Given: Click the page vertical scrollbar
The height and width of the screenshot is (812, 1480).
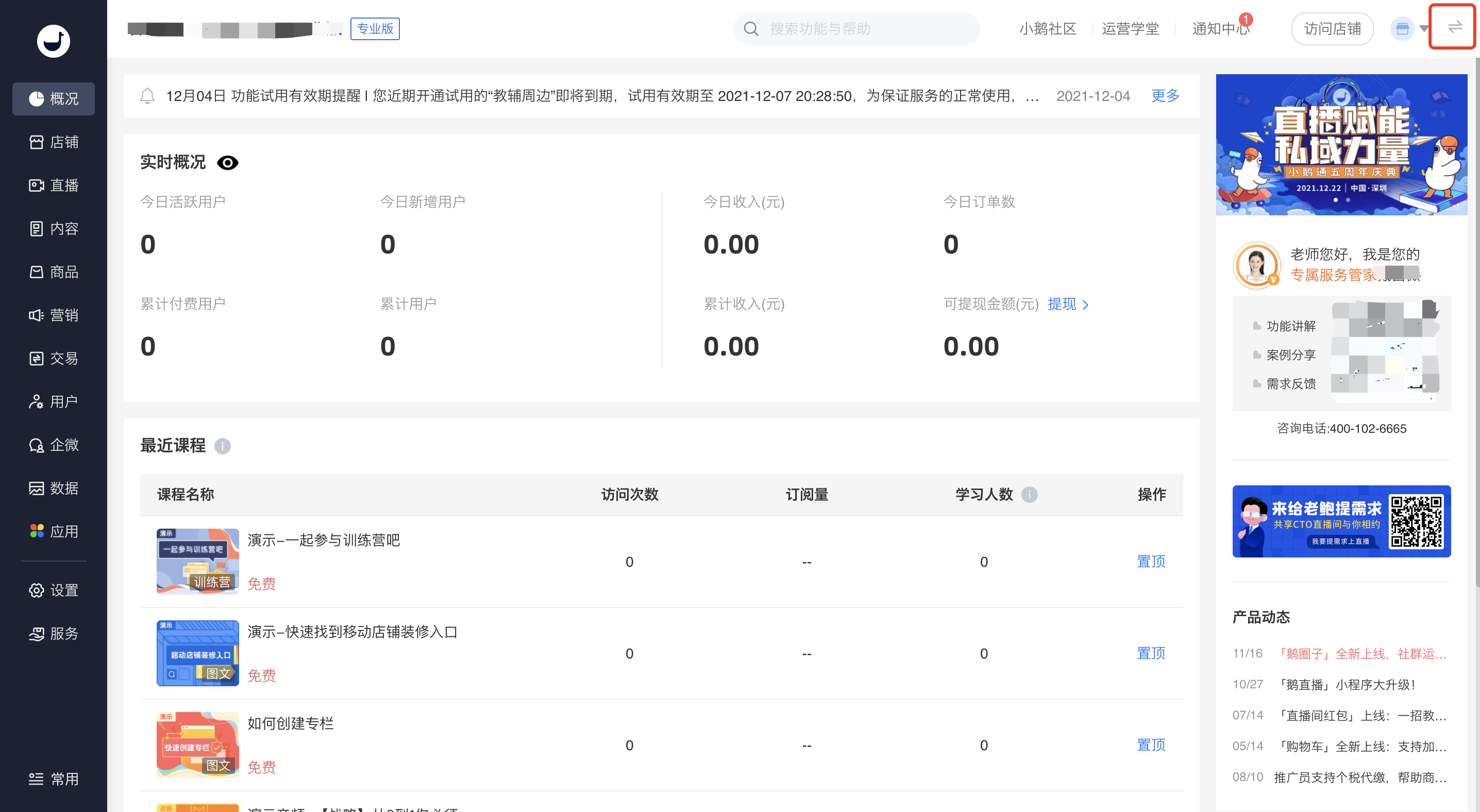Looking at the screenshot, I should tap(1477, 322).
